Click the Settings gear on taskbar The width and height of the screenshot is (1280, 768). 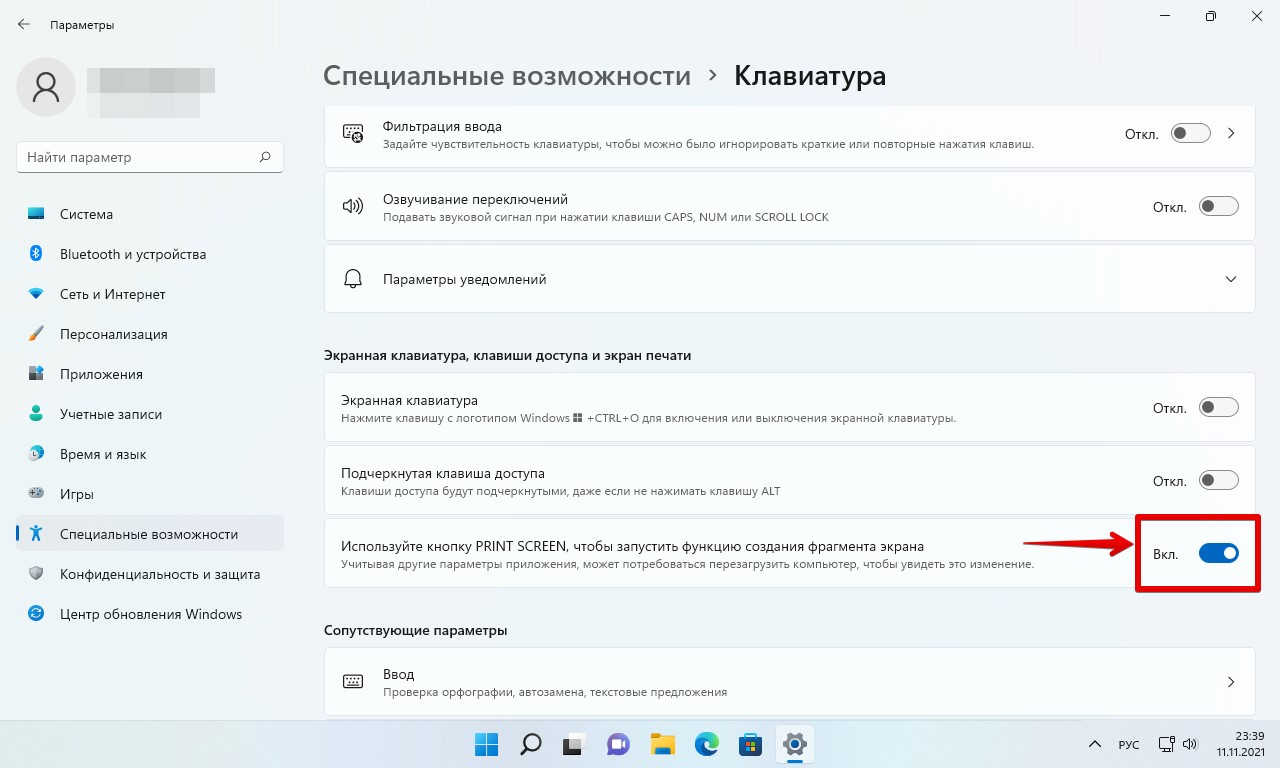coord(794,744)
